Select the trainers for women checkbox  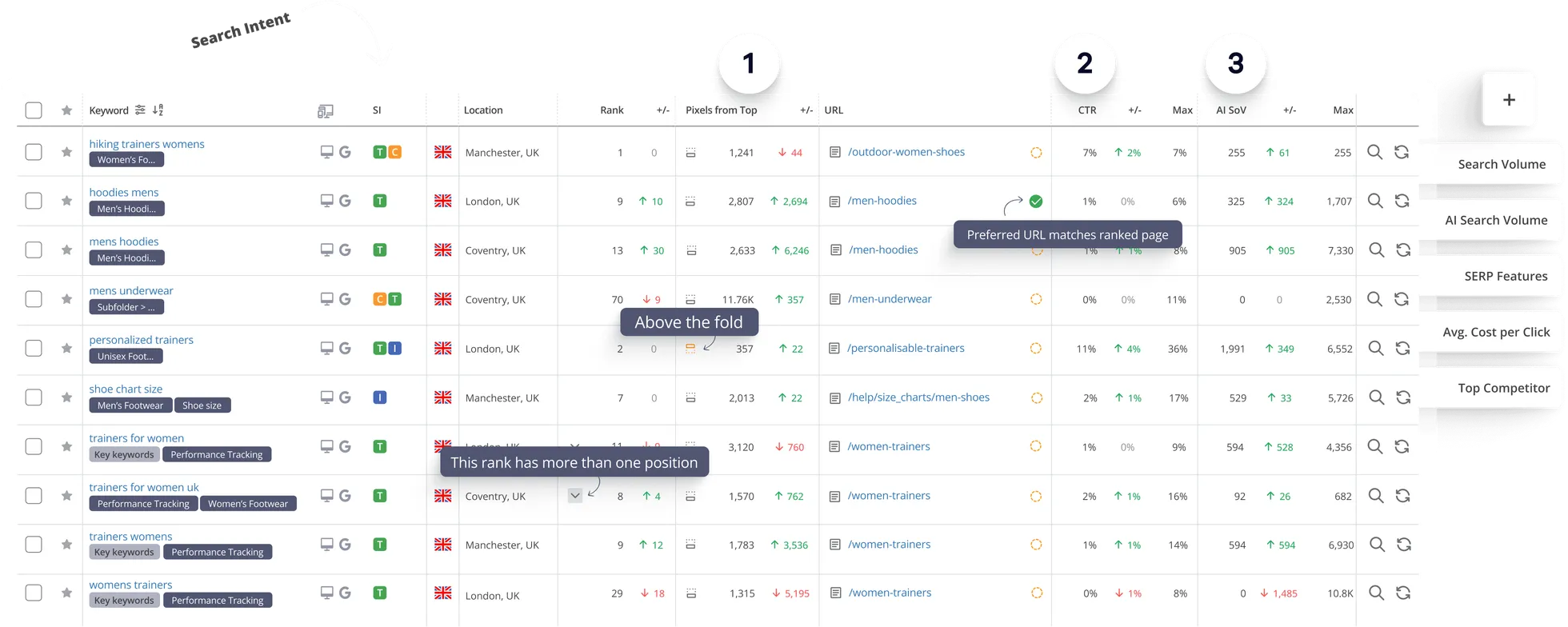[x=34, y=446]
